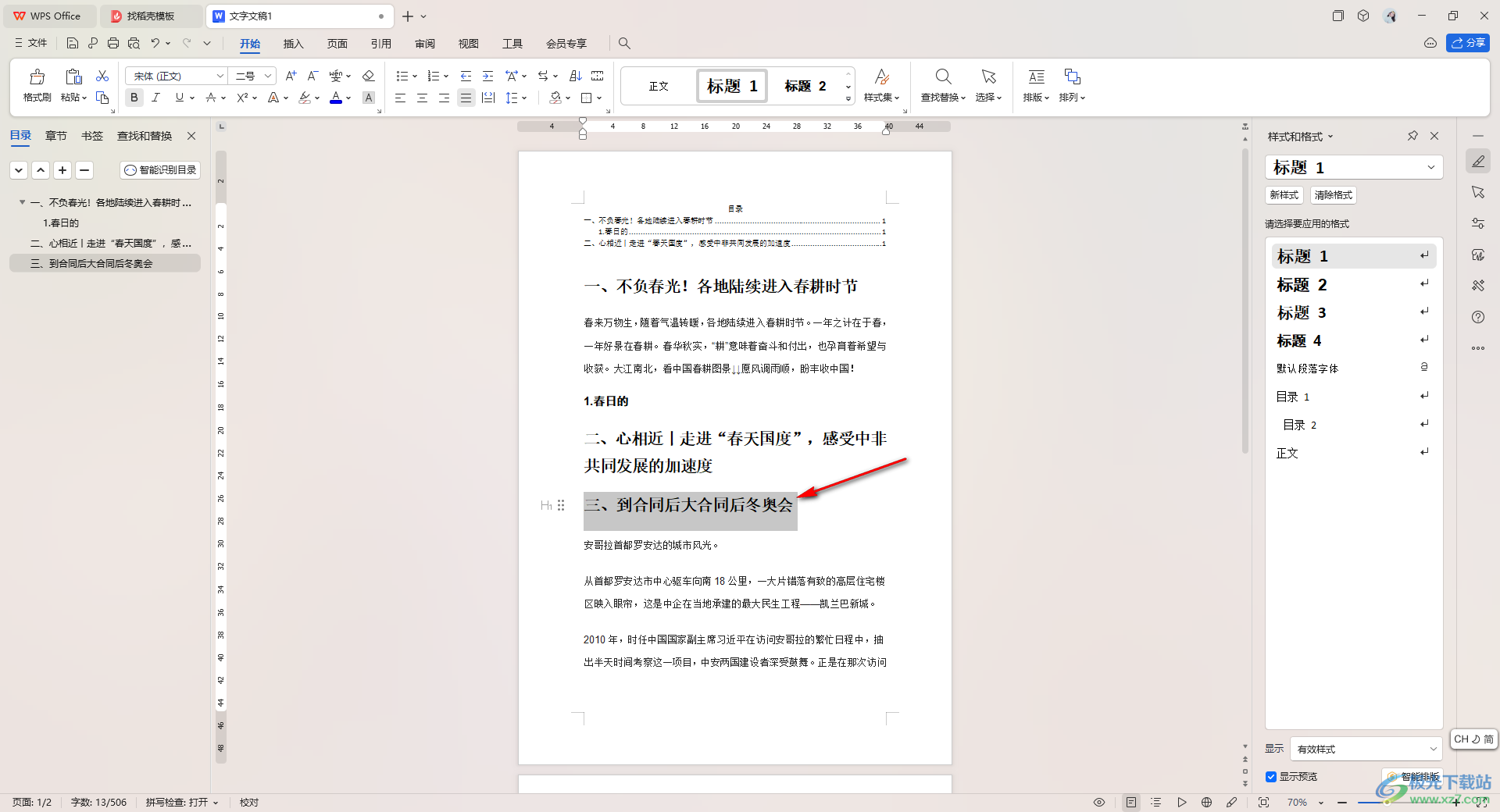Image resolution: width=1500 pixels, height=812 pixels.
Task: Click the blue font color swatch
Action: pyautogui.click(x=336, y=98)
